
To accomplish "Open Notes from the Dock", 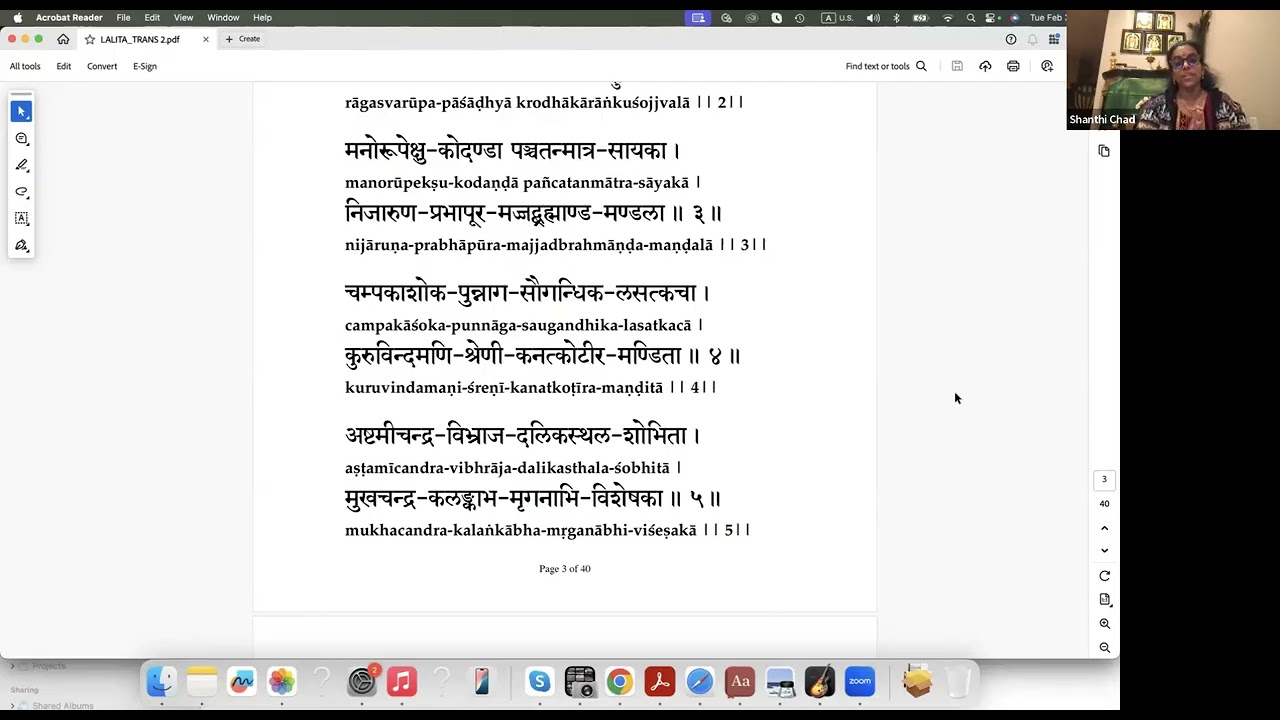I will [x=201, y=681].
